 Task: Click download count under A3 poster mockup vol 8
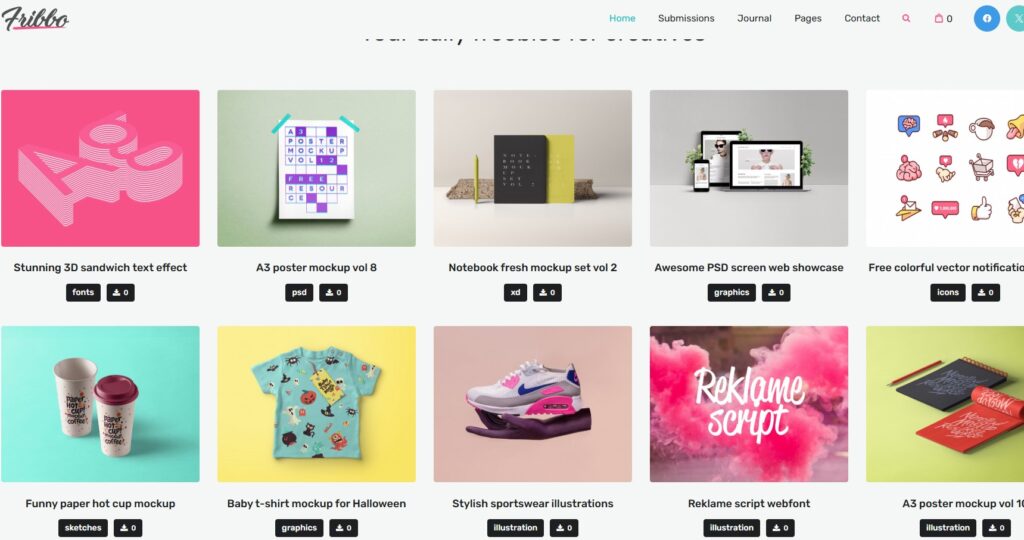pyautogui.click(x=333, y=293)
